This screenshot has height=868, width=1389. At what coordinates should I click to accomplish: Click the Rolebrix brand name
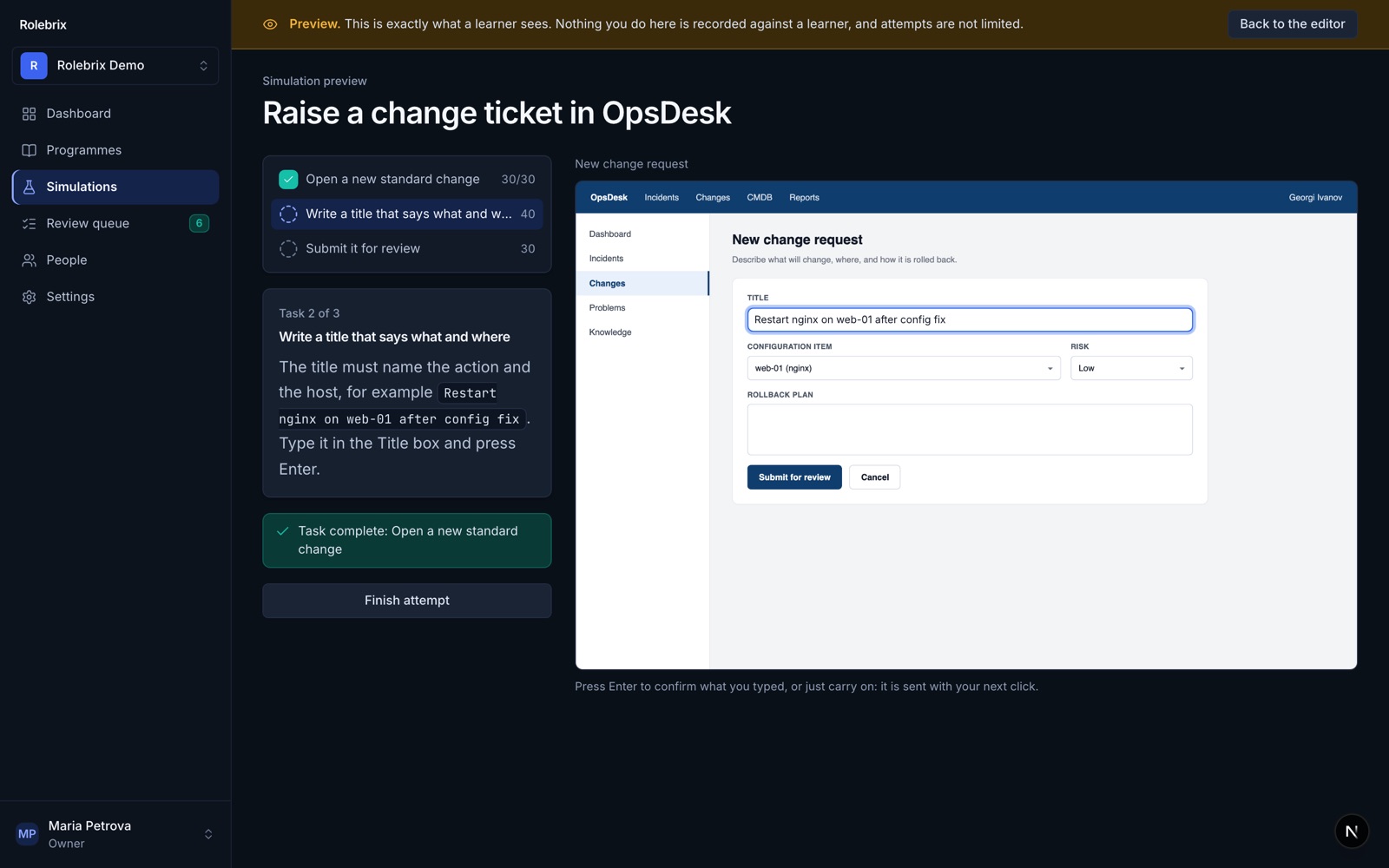tap(43, 24)
